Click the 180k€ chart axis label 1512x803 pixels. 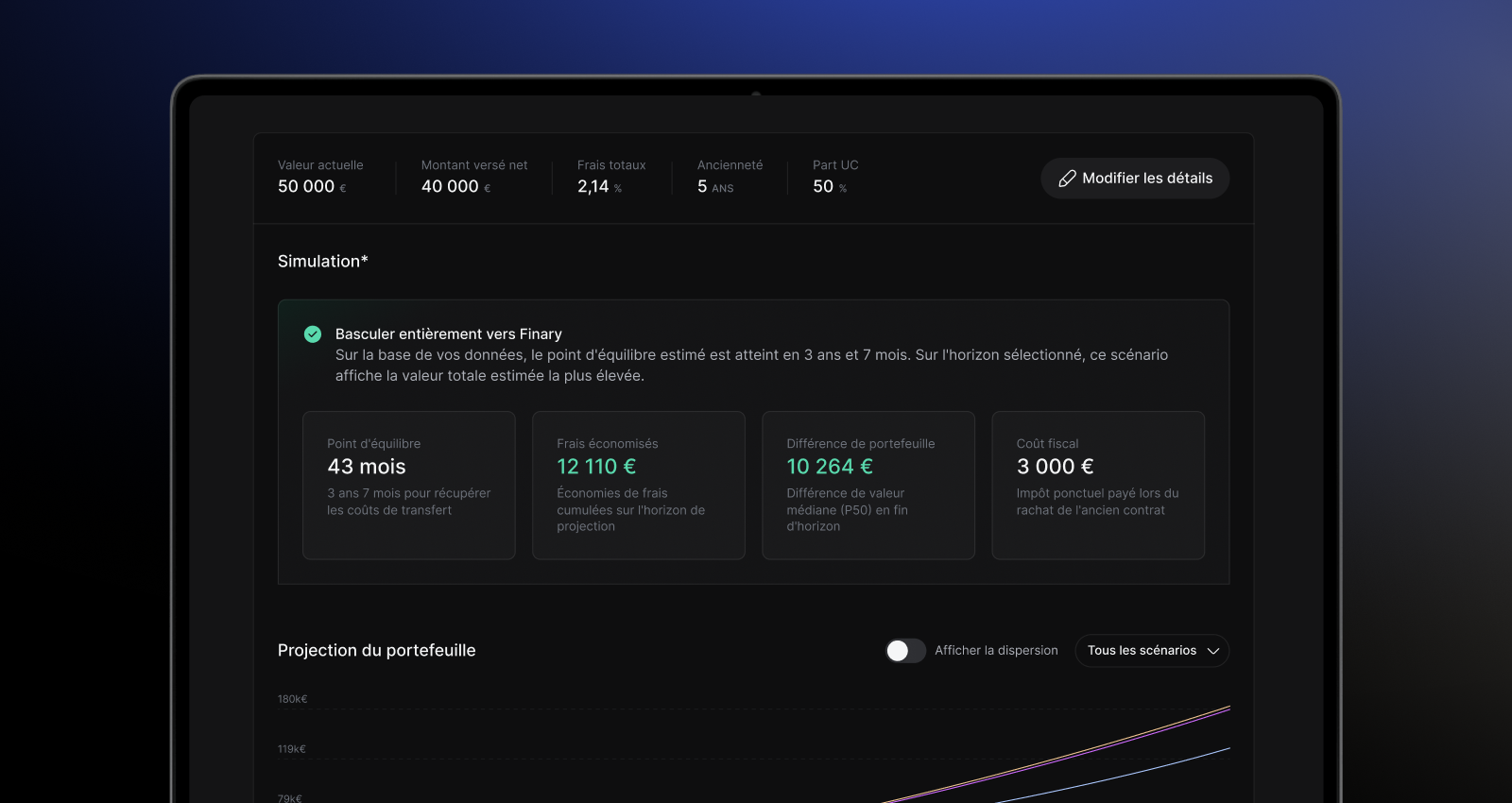[x=292, y=699]
